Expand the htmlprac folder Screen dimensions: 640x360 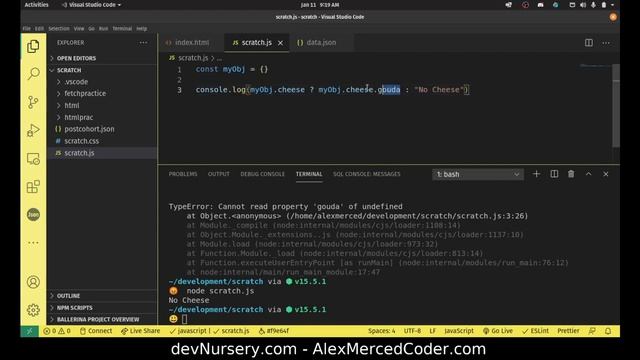(102, 117)
